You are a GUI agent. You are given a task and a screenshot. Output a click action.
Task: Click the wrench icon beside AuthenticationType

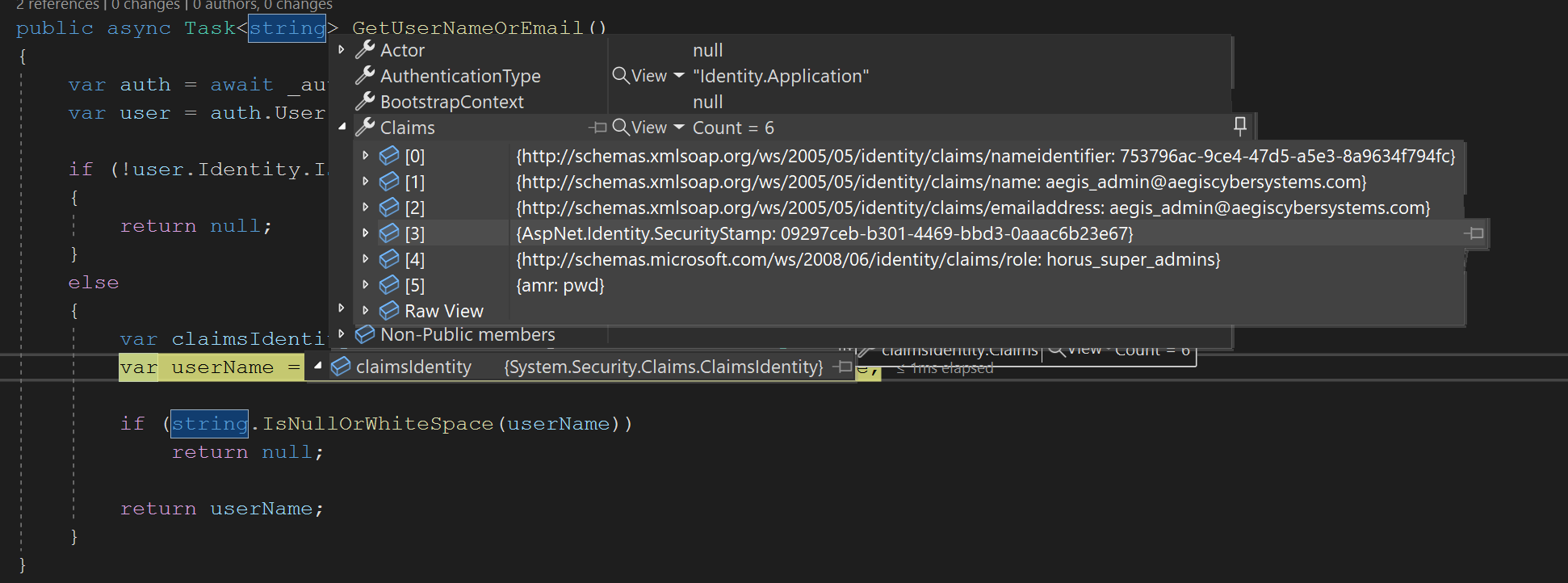pyautogui.click(x=365, y=76)
